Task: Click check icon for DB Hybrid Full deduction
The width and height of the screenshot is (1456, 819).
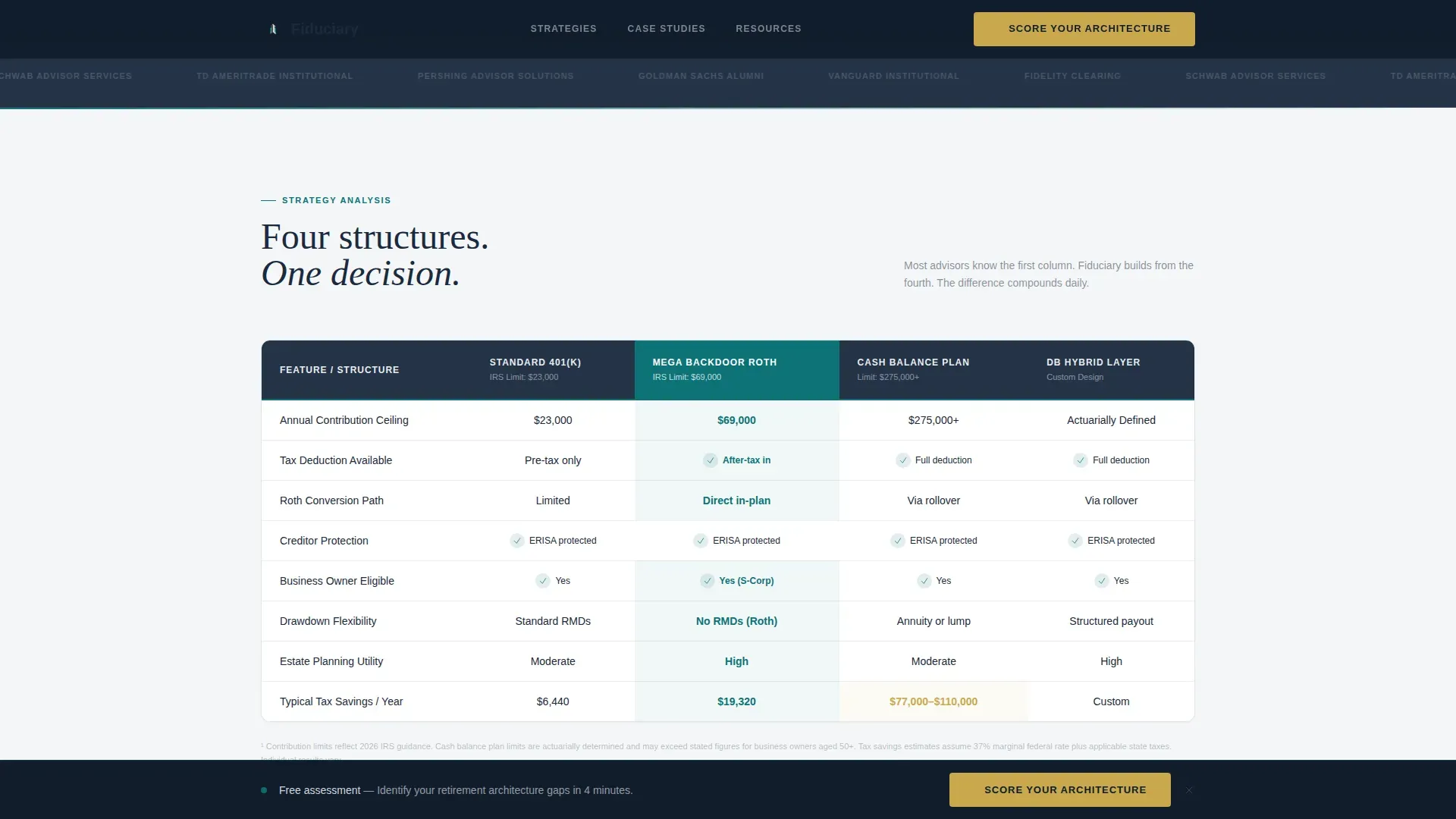Action: coord(1080,460)
